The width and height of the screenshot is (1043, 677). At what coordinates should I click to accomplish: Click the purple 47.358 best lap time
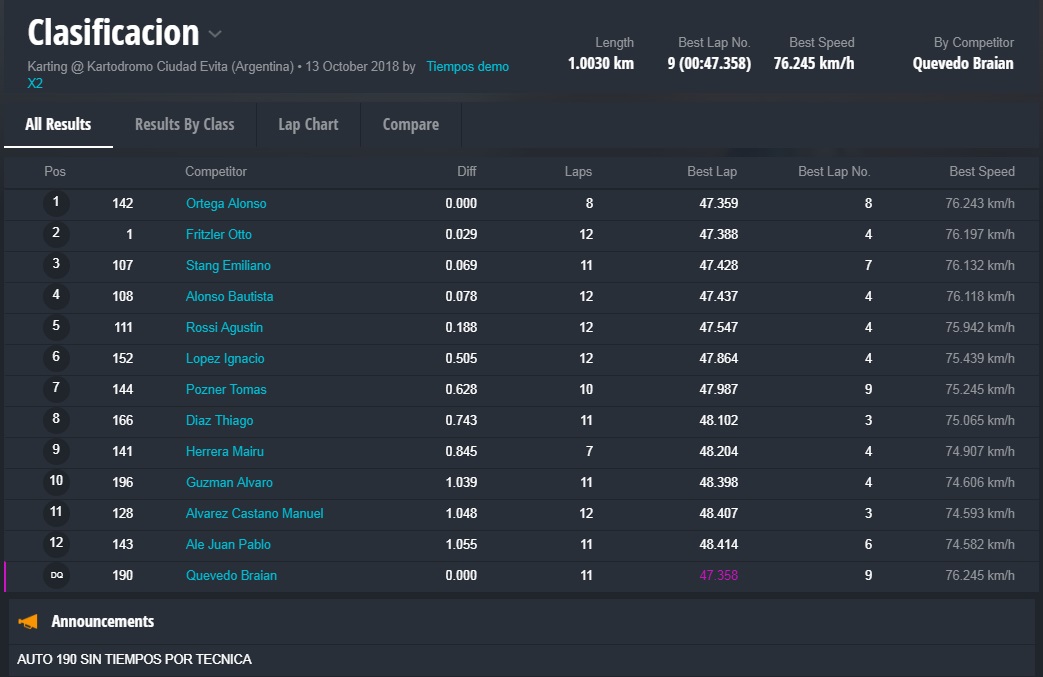pos(718,575)
